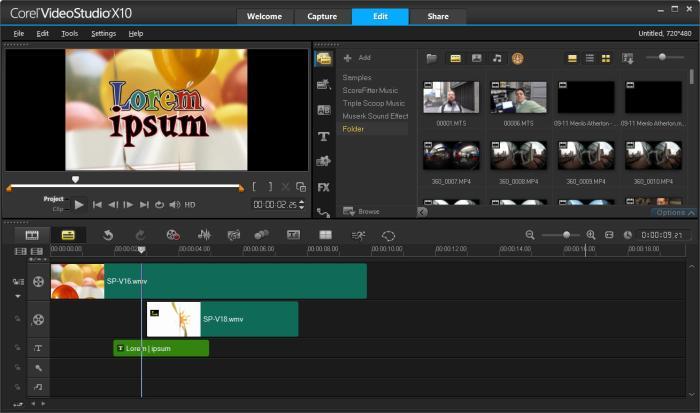Open the Sound Mixer waveform icon
This screenshot has height=413, width=700.
[x=204, y=234]
